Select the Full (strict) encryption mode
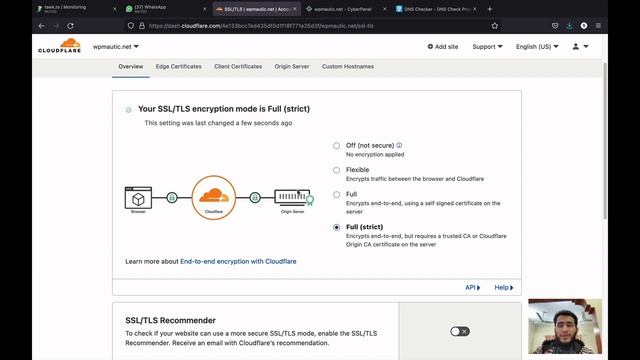 [336, 227]
